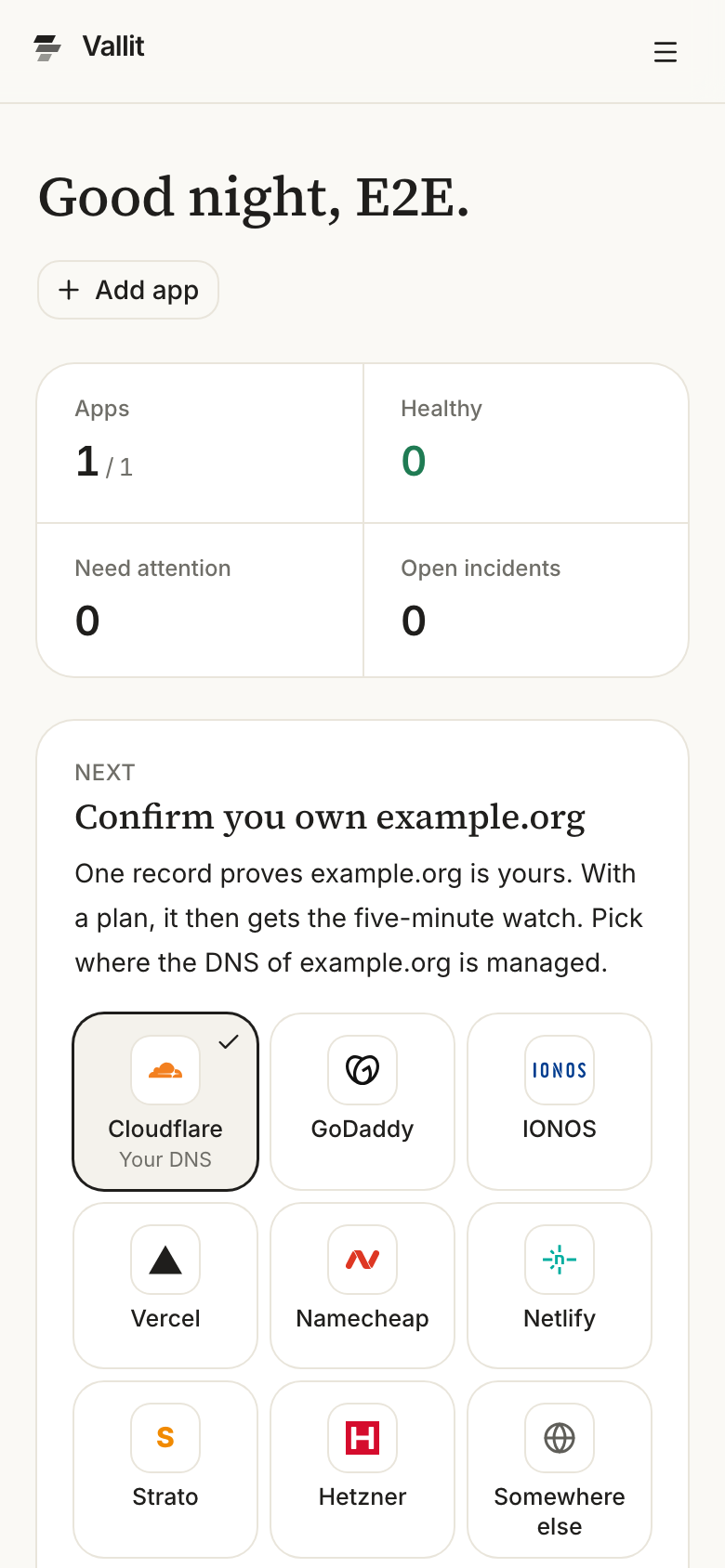The height and width of the screenshot is (1568, 725).
Task: Click the Strato S icon
Action: [165, 1438]
